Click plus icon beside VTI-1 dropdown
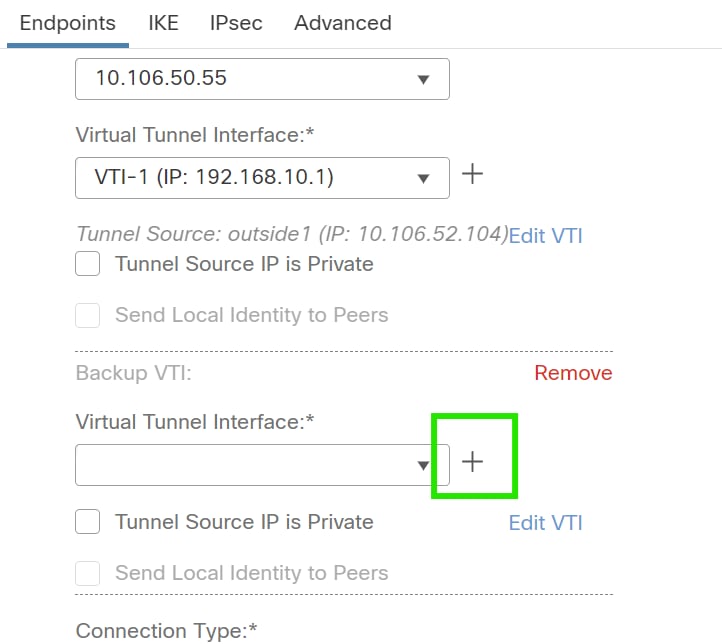Screen dimensions: 722x644 pos(472,175)
